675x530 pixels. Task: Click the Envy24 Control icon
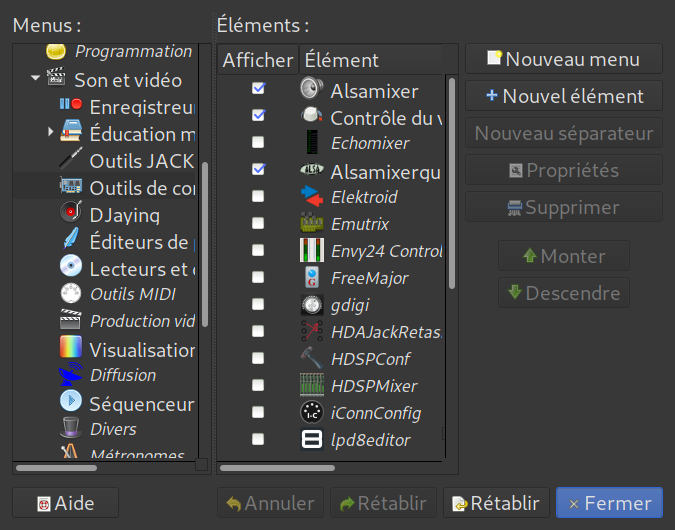pyautogui.click(x=312, y=251)
